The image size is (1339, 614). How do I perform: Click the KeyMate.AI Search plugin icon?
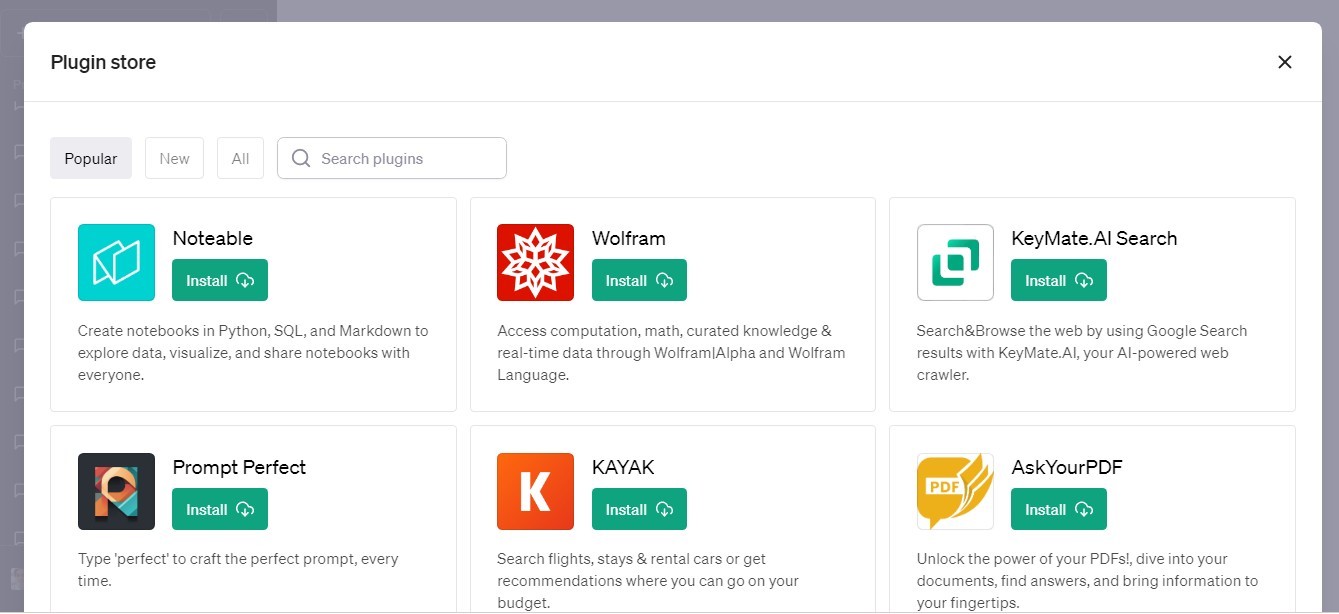coord(955,262)
